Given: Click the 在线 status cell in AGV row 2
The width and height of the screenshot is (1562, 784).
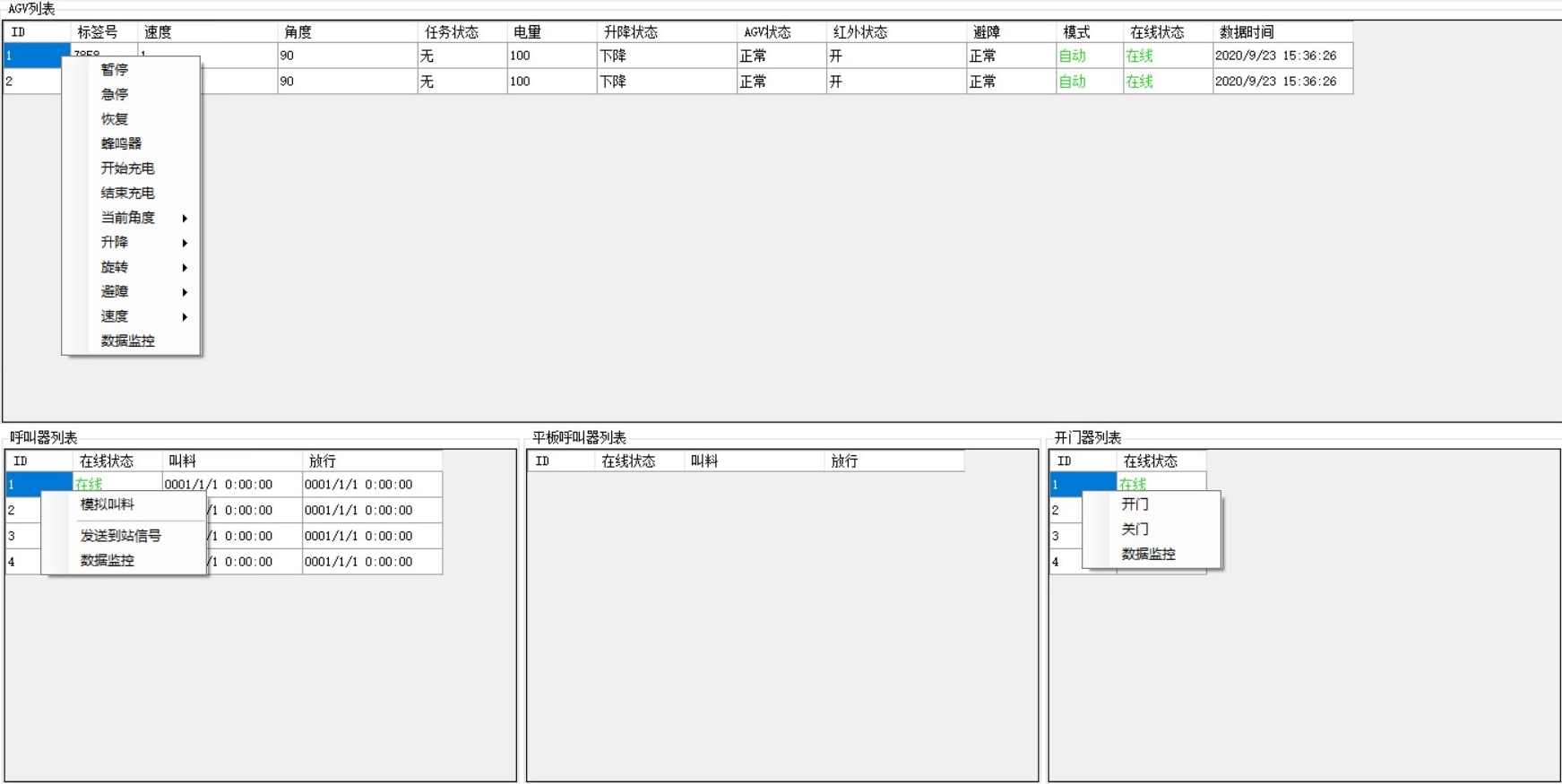Looking at the screenshot, I should tap(1168, 82).
